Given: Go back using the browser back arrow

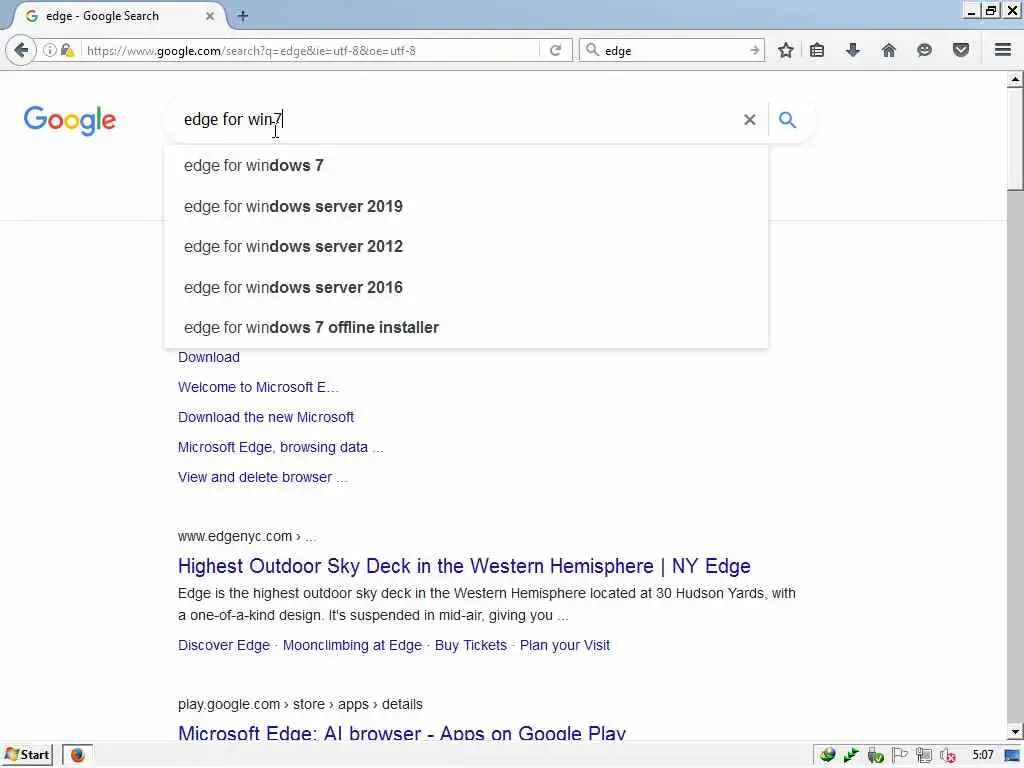Looking at the screenshot, I should [x=20, y=50].
